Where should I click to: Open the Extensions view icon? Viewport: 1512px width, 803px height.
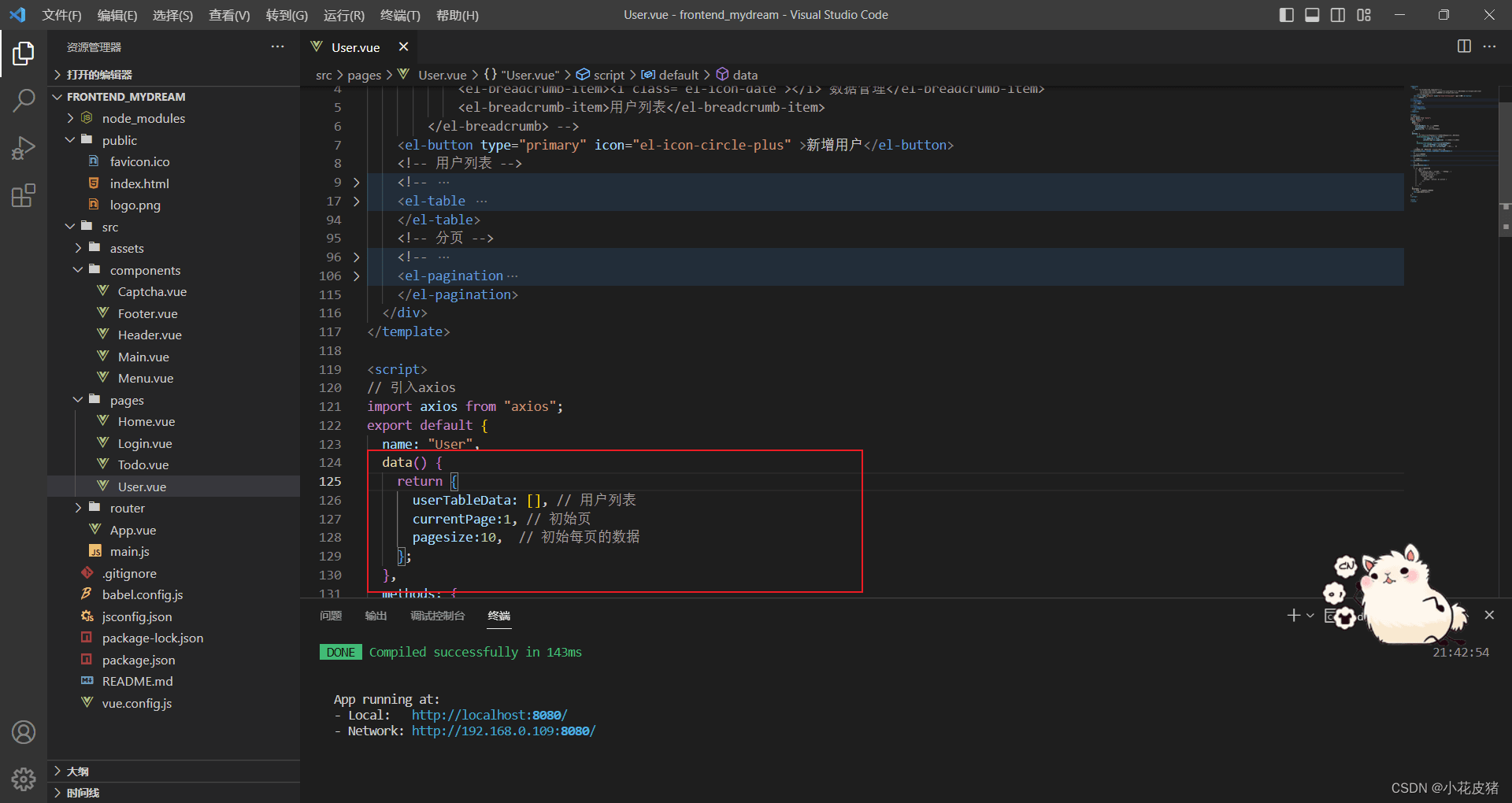(24, 195)
